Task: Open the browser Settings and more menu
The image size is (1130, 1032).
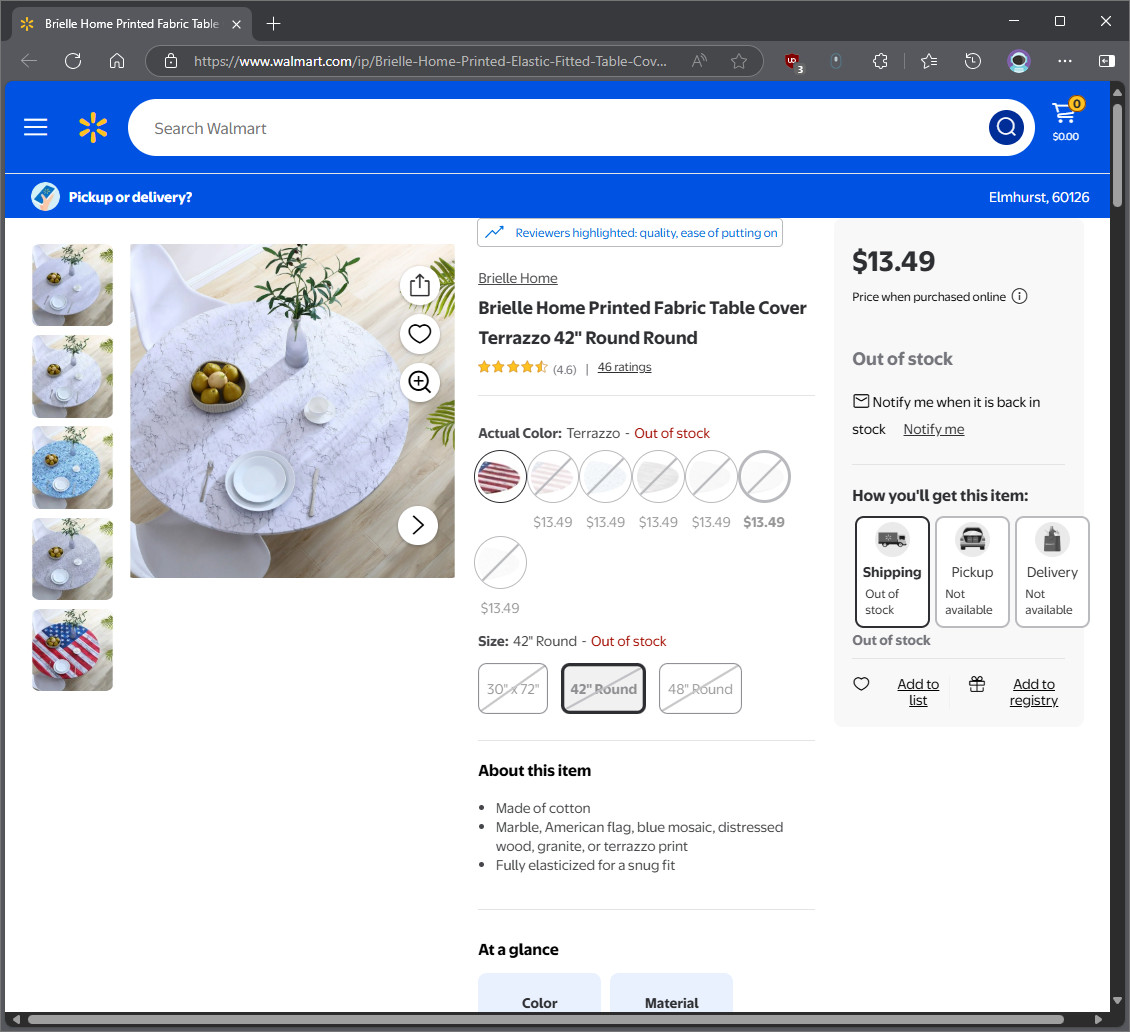Action: pyautogui.click(x=1064, y=61)
